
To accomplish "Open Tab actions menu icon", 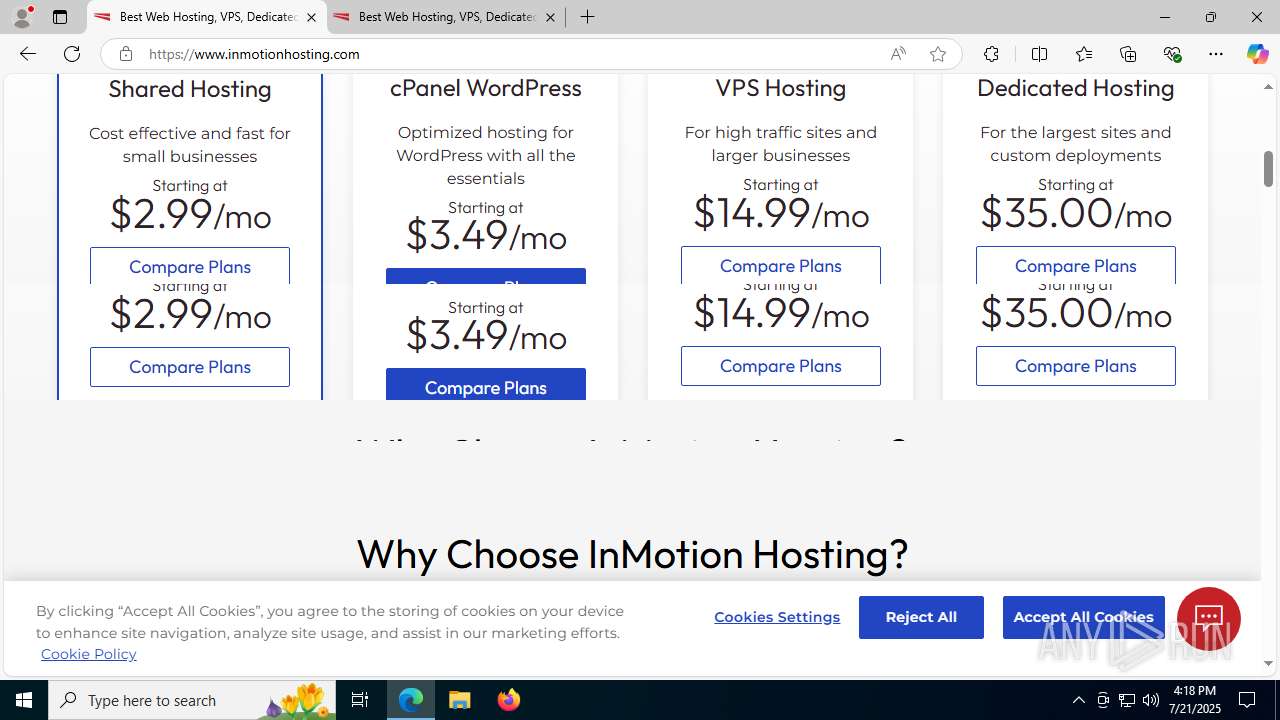I will (x=60, y=17).
